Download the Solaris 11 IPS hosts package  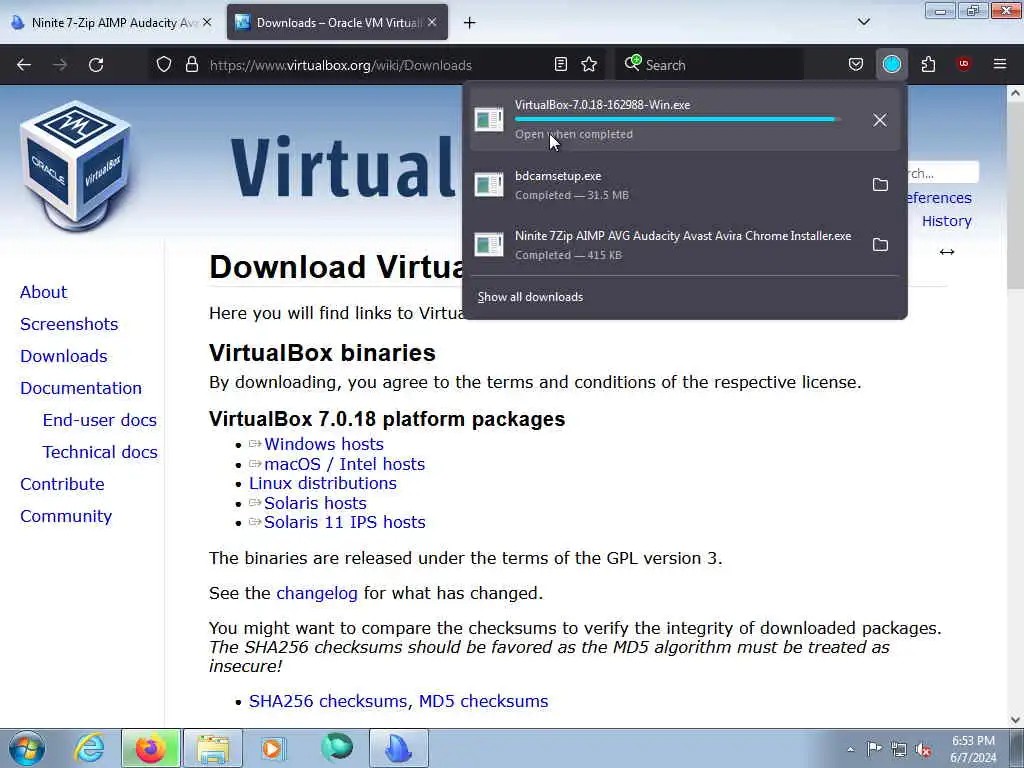[344, 522]
